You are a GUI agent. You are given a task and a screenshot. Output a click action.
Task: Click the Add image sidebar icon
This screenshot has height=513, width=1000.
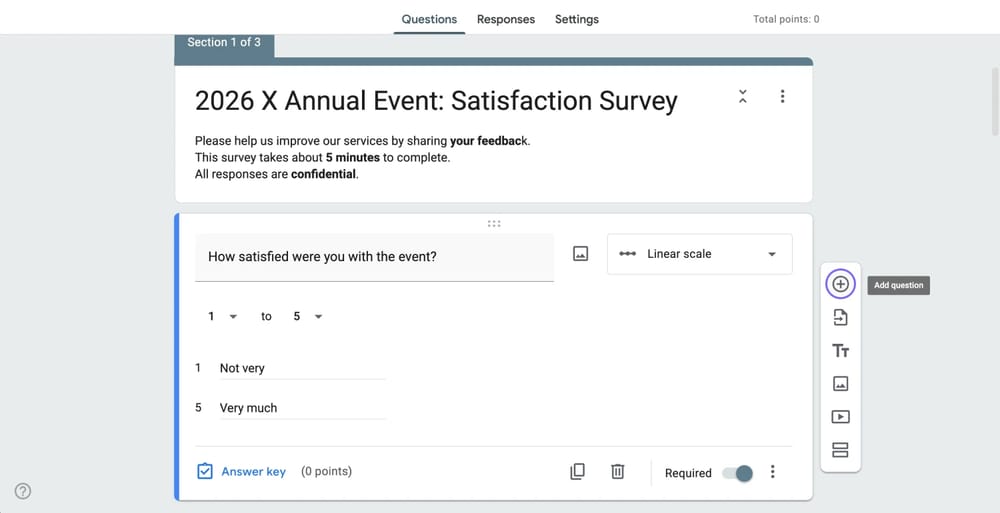click(840, 384)
